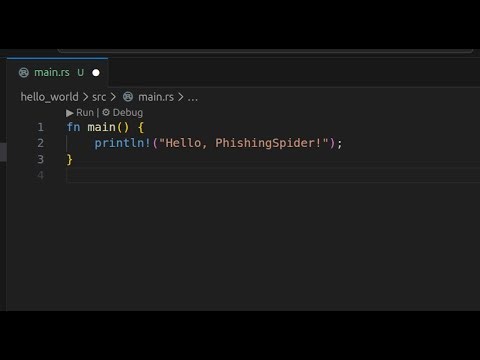This screenshot has height=360, width=480.
Task: Place cursor on main function name
Action: click(x=101, y=127)
